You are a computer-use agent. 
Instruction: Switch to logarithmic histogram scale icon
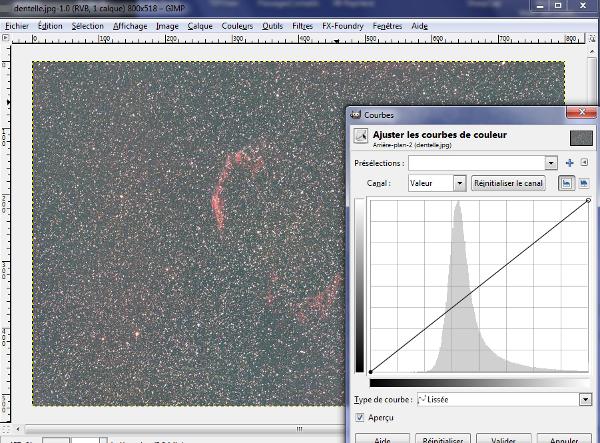583,183
